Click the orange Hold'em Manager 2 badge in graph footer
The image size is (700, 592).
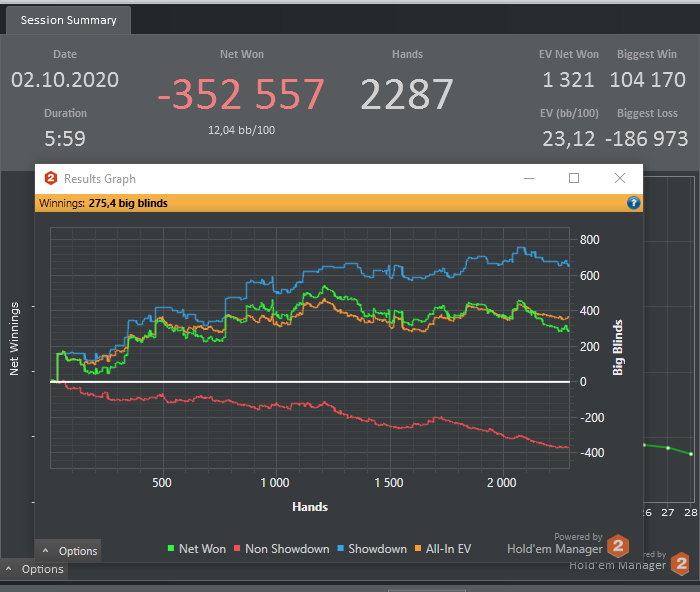[618, 546]
